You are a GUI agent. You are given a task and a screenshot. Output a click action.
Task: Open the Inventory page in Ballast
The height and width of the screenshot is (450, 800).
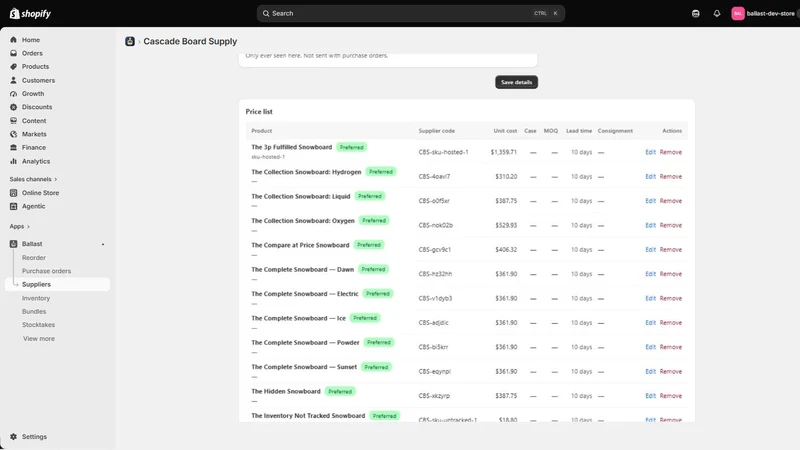[x=36, y=298]
